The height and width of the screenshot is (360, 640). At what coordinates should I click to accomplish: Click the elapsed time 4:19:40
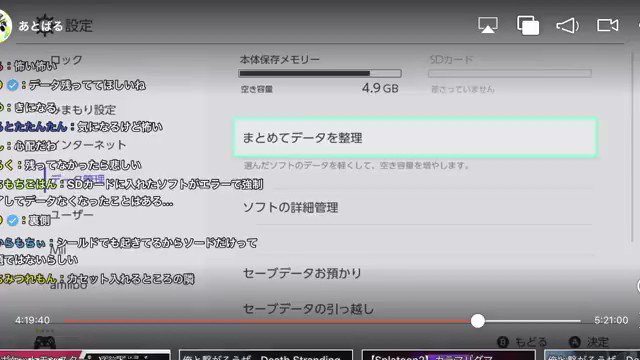(33, 320)
